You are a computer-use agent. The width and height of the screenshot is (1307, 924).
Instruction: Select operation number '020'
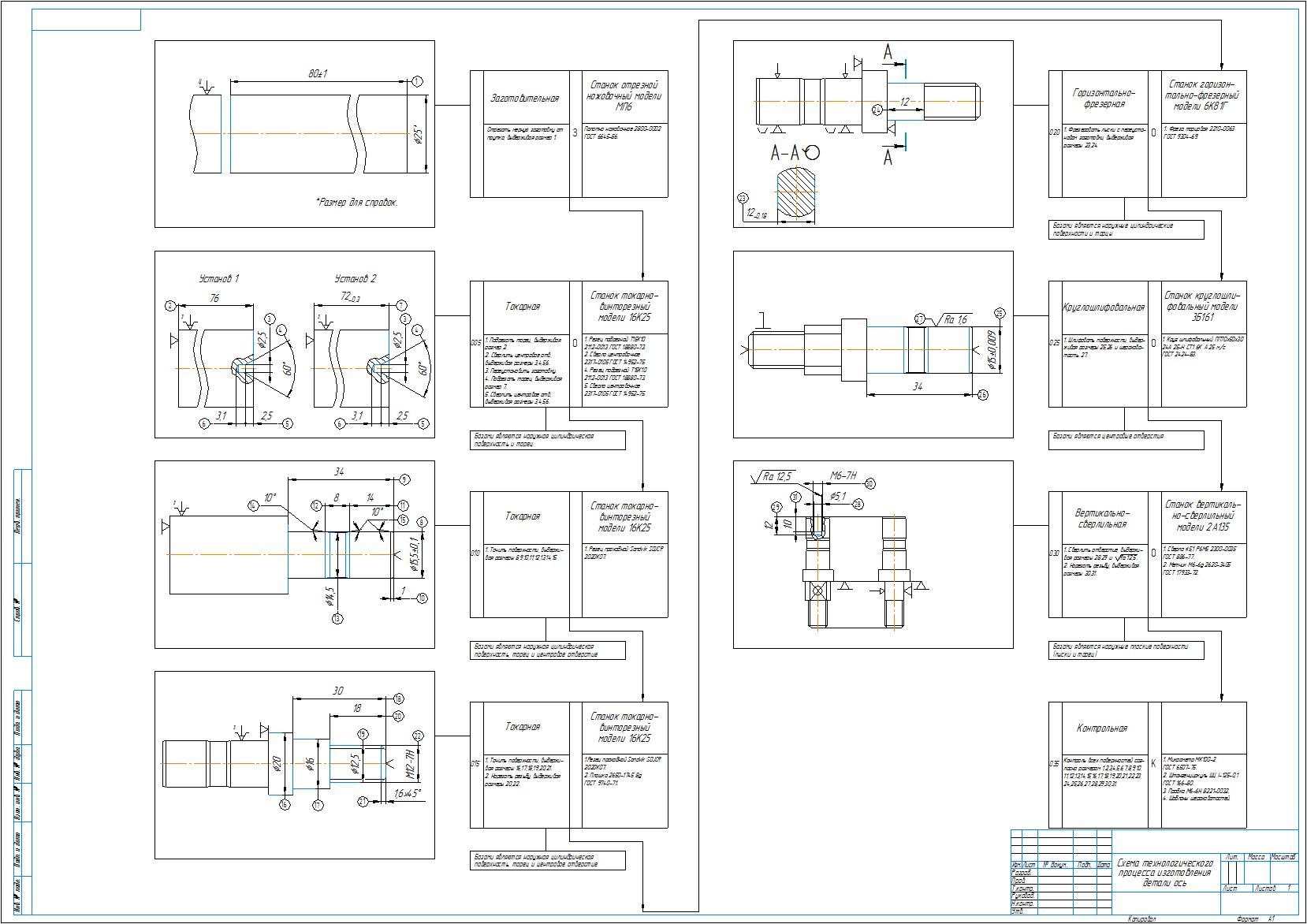click(x=1055, y=132)
